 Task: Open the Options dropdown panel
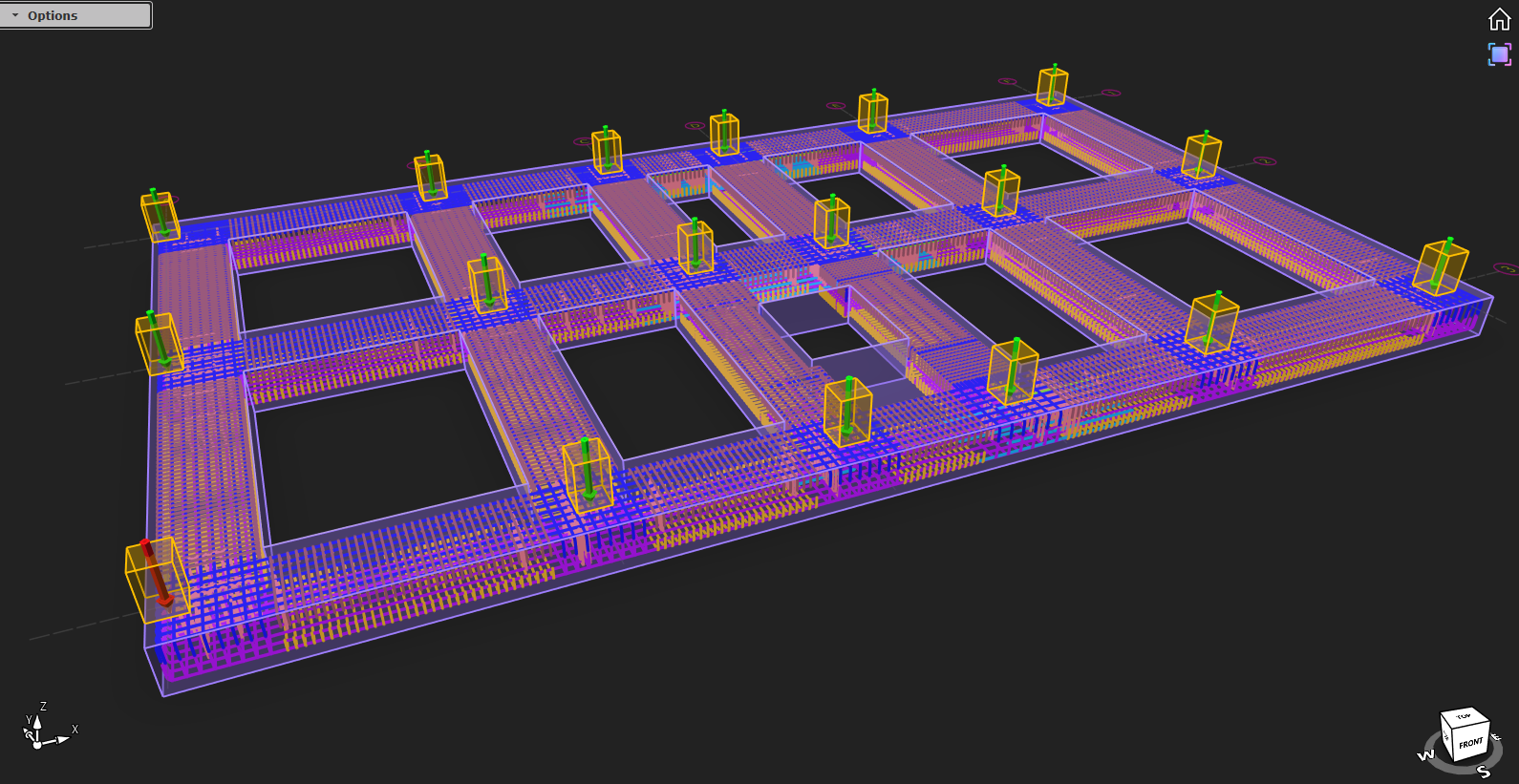pos(76,15)
